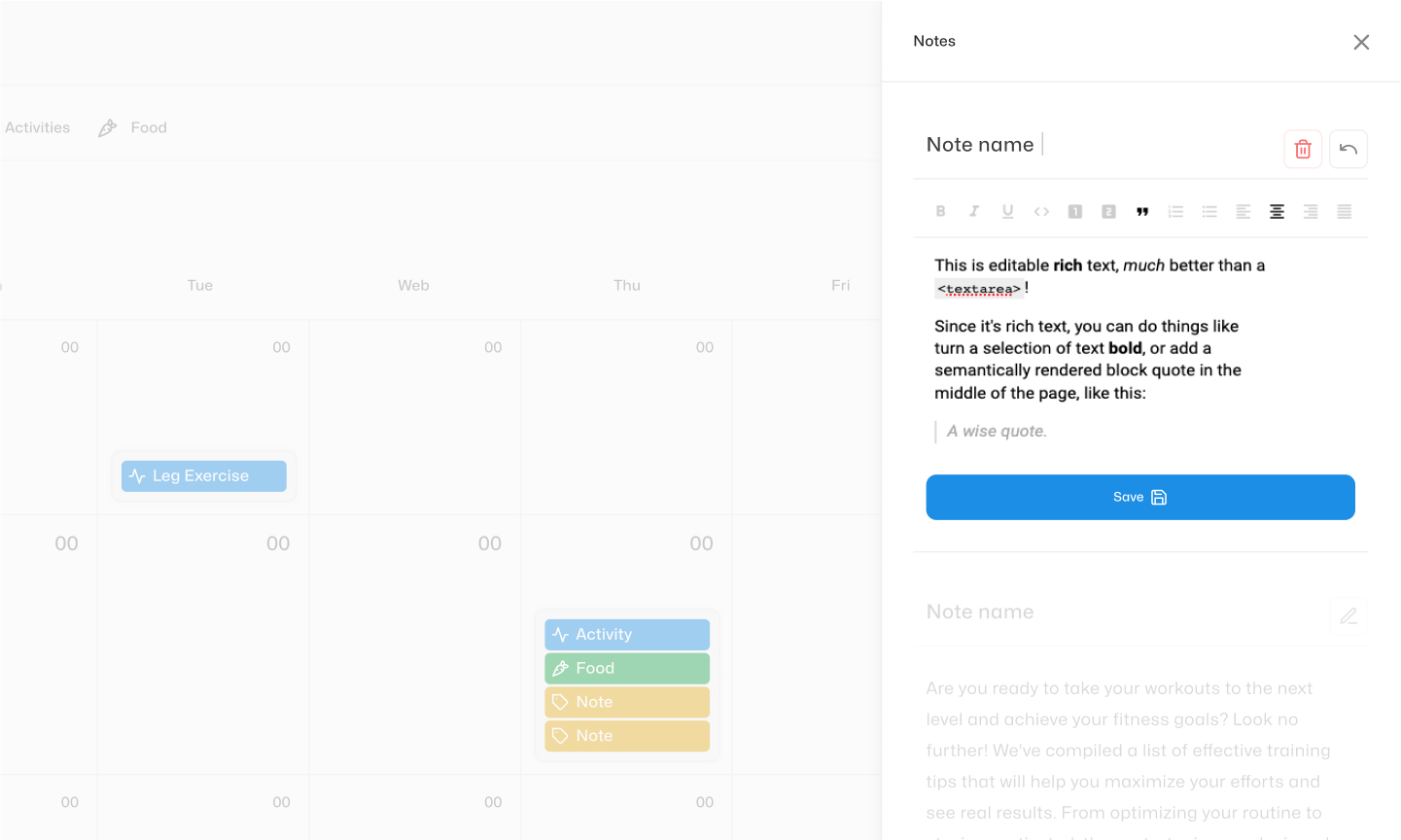
Task: Insert a numbered list
Action: (x=1175, y=211)
